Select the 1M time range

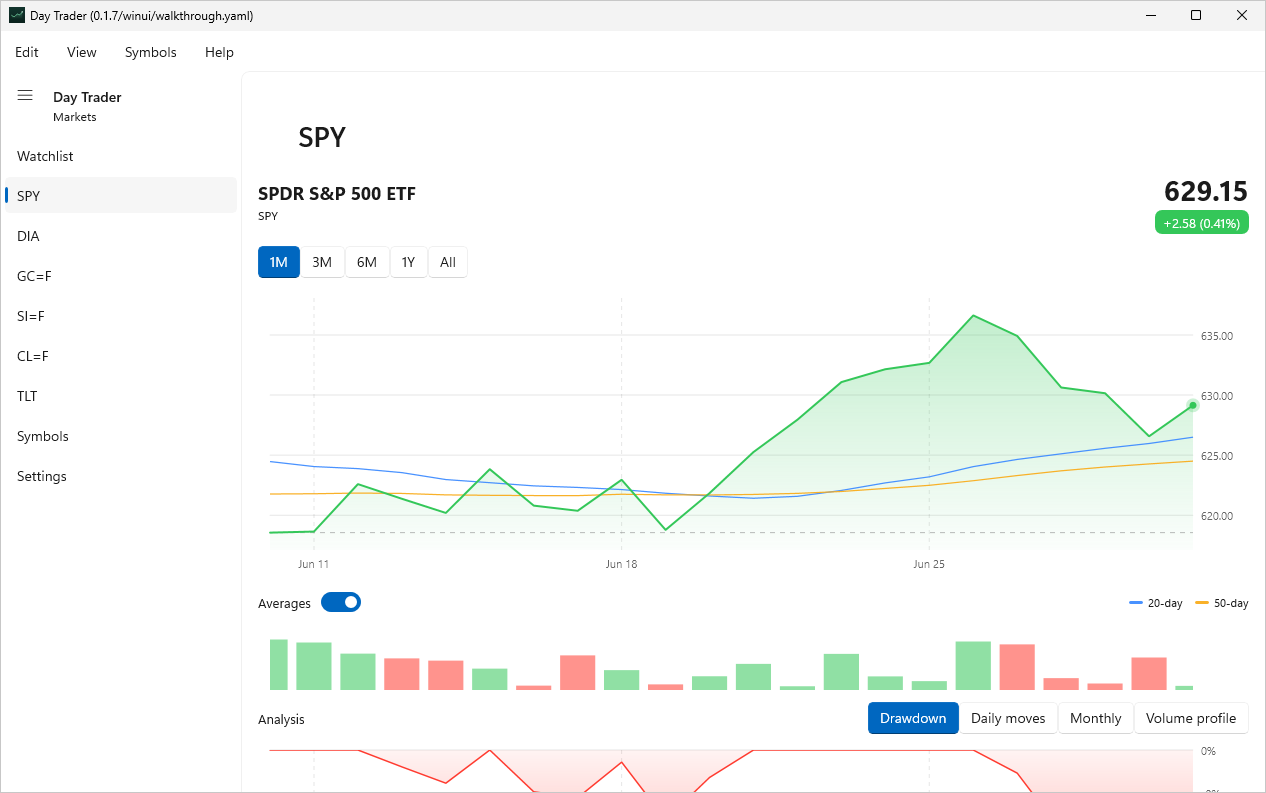[x=279, y=262]
